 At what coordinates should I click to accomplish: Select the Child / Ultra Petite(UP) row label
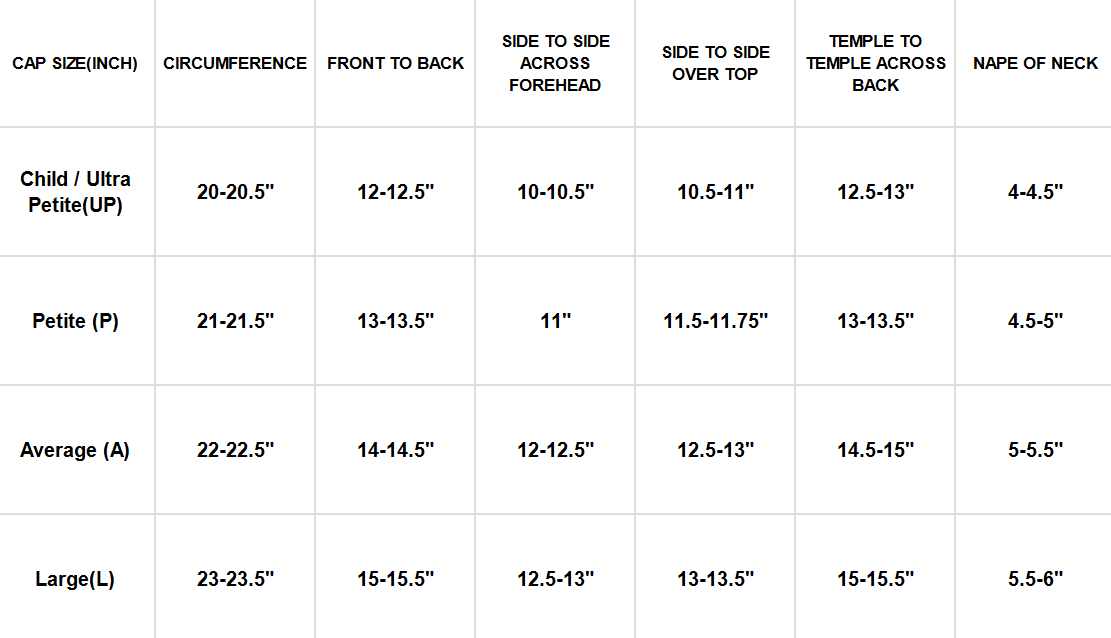point(75,192)
